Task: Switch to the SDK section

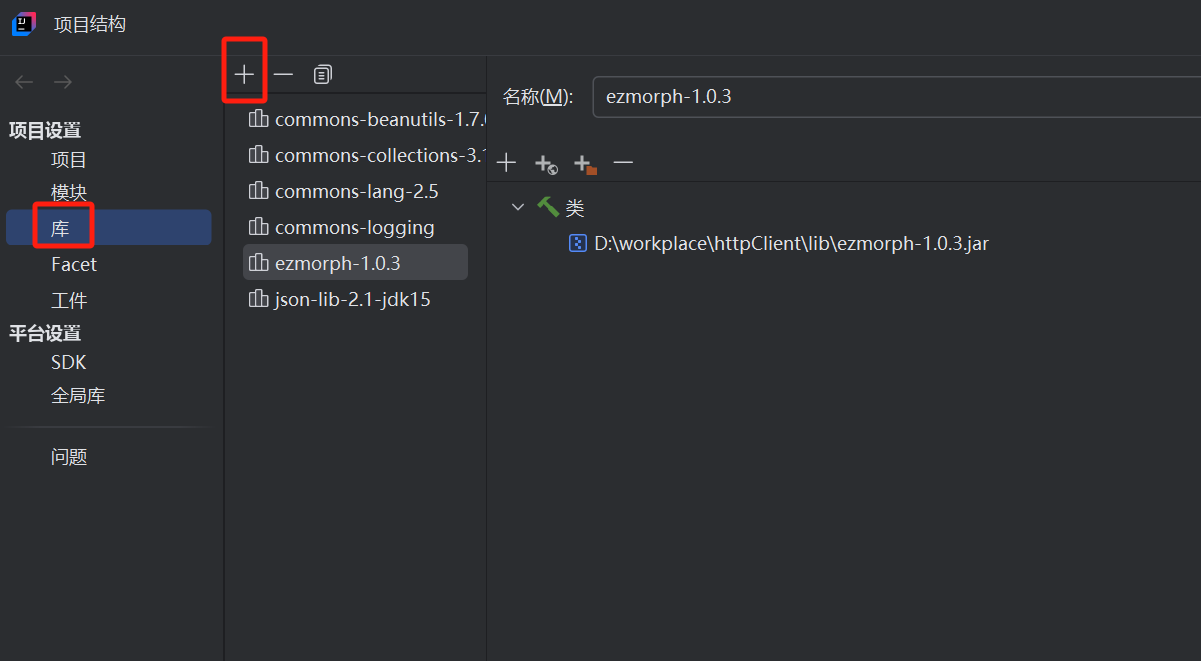Action: pos(67,362)
